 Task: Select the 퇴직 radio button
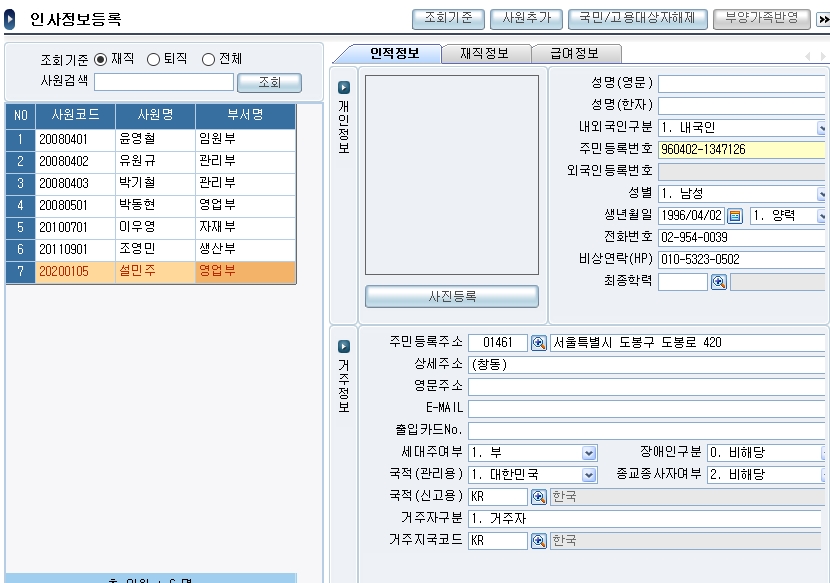[154, 60]
